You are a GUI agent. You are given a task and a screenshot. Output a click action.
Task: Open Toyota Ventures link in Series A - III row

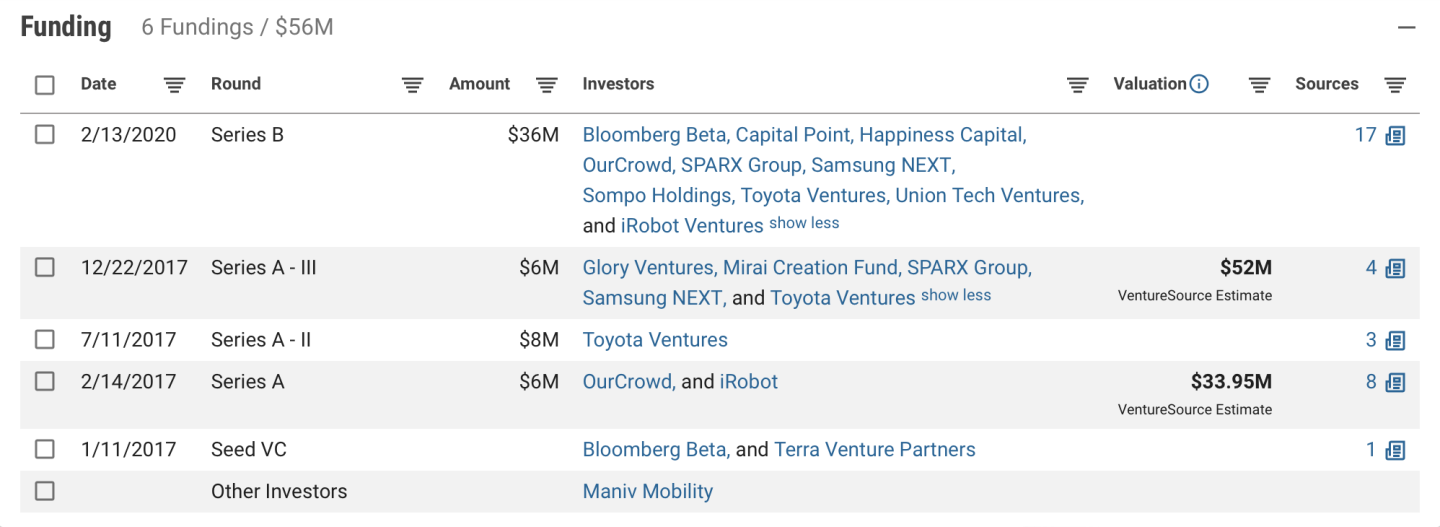coord(843,298)
